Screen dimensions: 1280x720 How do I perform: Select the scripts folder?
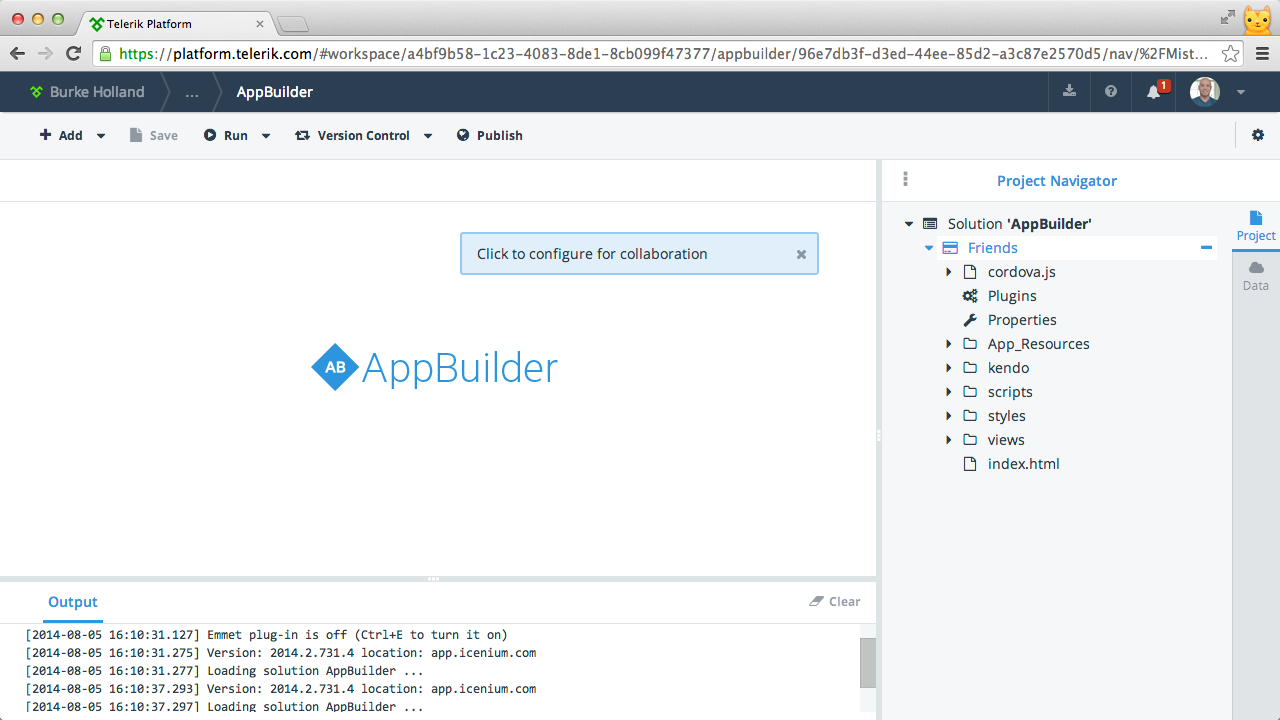point(1010,392)
